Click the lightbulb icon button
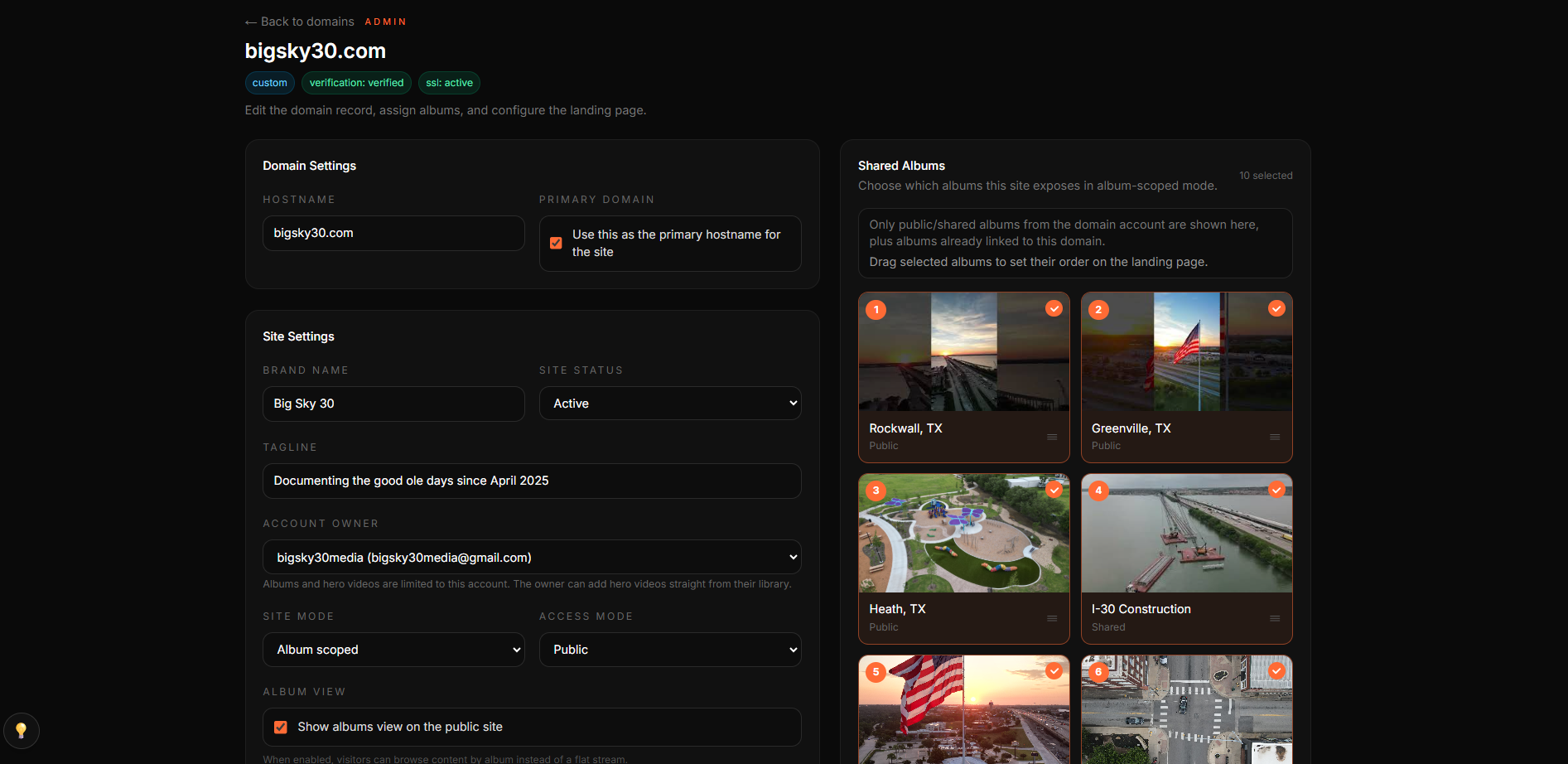Image resolution: width=1568 pixels, height=764 pixels. click(x=22, y=731)
